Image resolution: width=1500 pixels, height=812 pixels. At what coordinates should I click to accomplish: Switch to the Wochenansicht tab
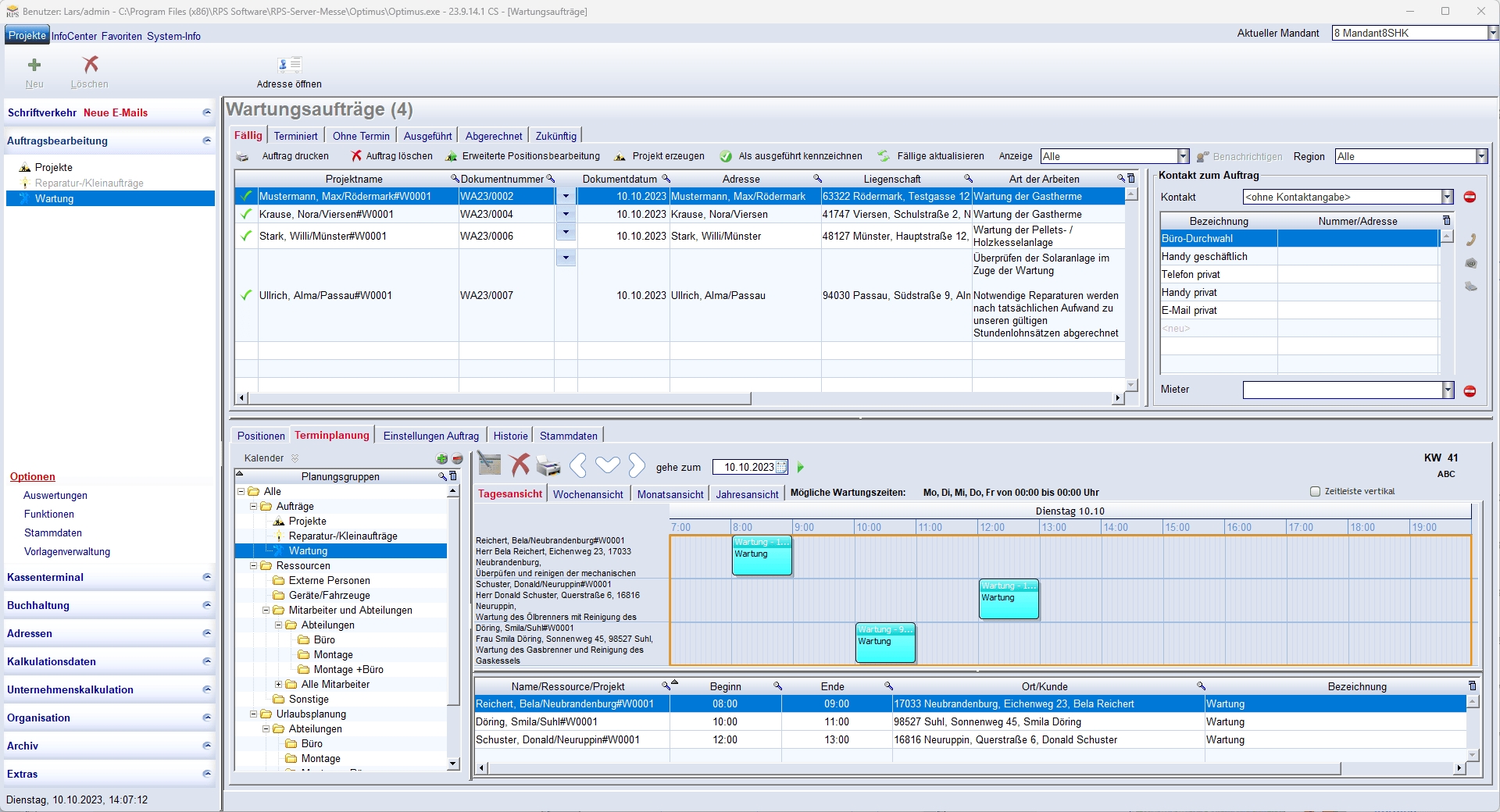pyautogui.click(x=587, y=494)
